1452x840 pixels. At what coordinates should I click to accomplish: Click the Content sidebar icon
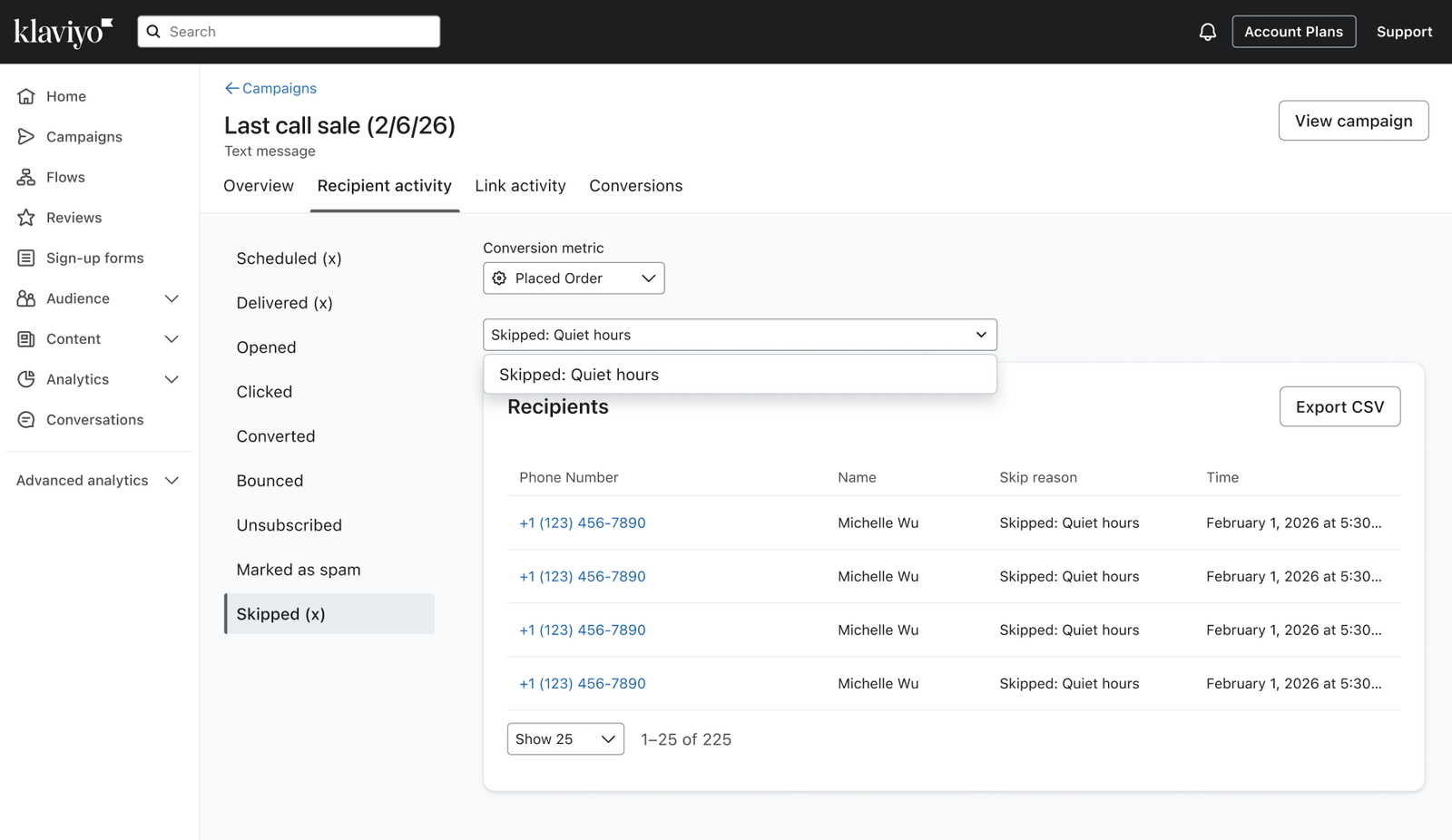pyautogui.click(x=26, y=339)
